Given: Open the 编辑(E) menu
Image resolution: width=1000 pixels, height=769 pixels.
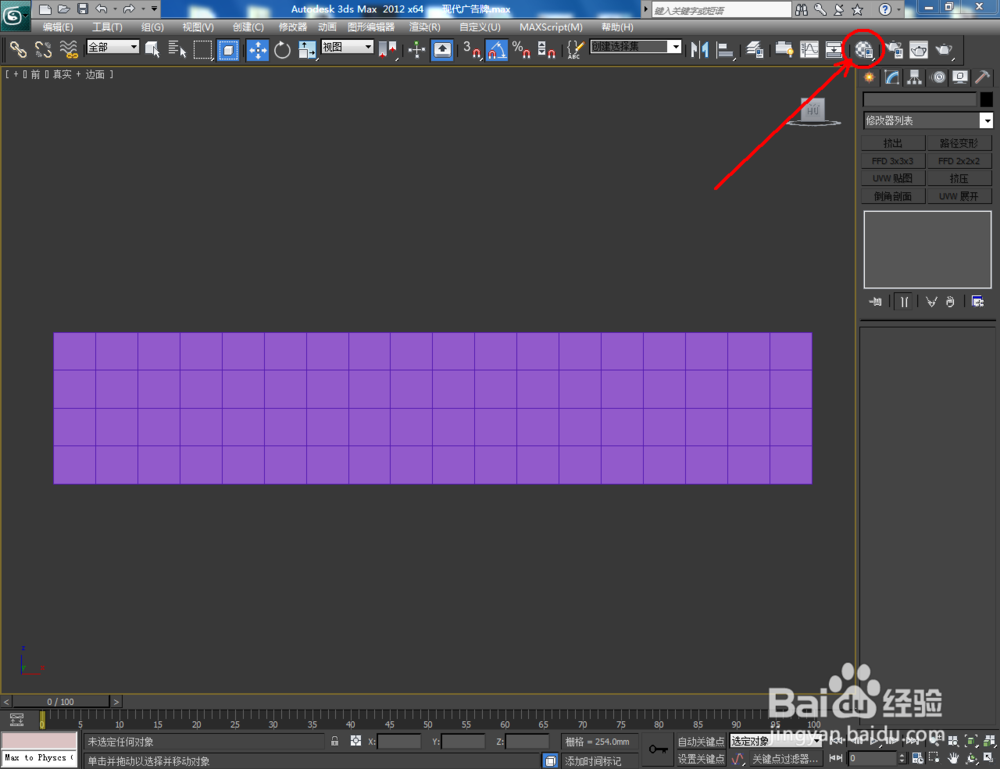Looking at the screenshot, I should point(58,27).
